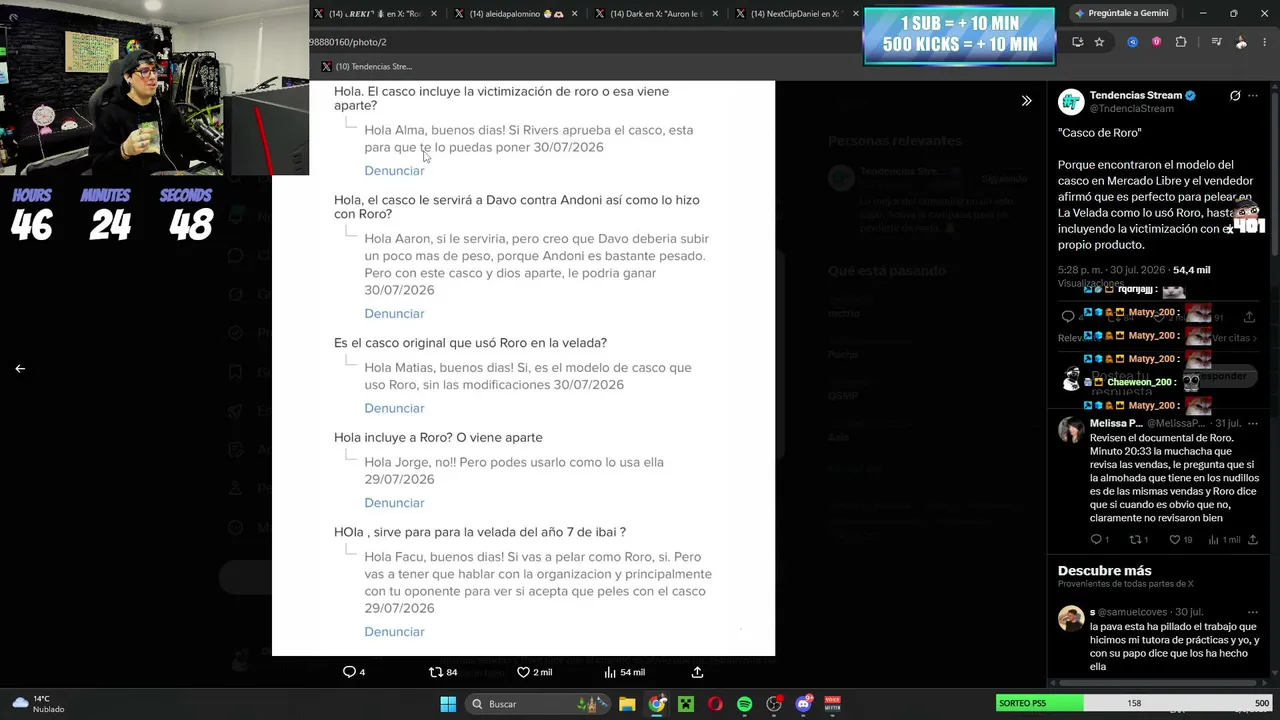The width and height of the screenshot is (1280, 720).
Task: Share Melissa P.'s comment
Action: [1253, 540]
